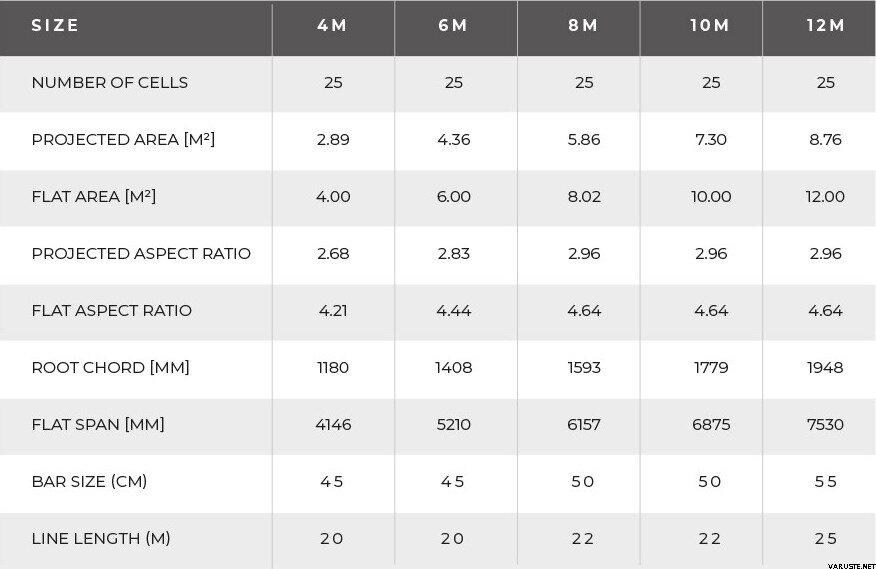Click the FLAT ASPECT RATIO label
876x569 pixels.
tap(111, 311)
